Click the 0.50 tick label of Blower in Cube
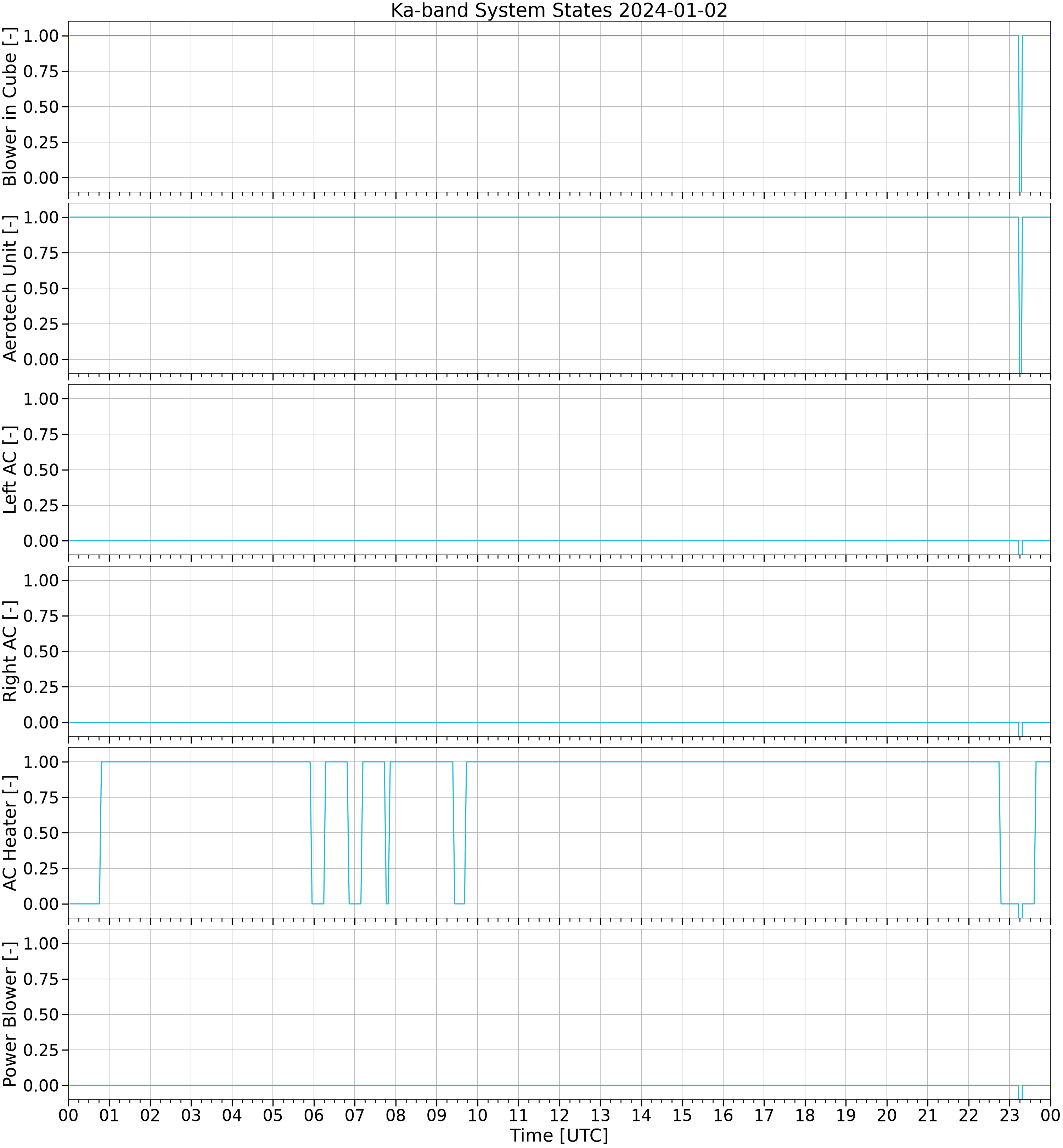This screenshot has height=1148, width=1063. coord(41,107)
